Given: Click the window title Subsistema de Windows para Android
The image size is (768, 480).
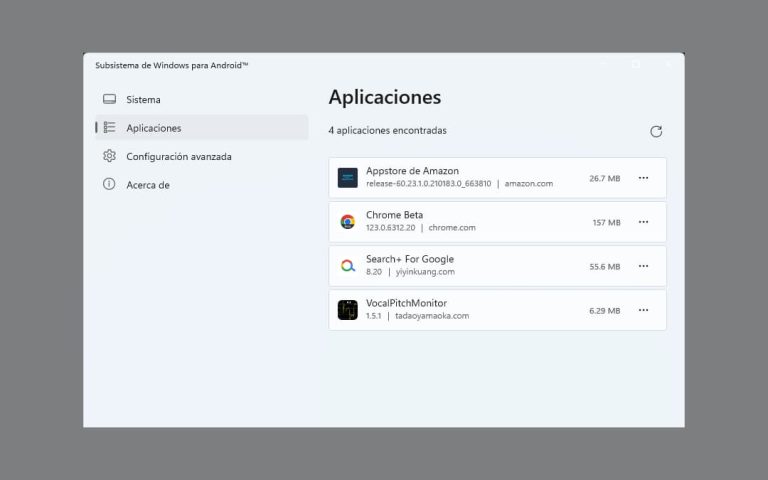Looking at the screenshot, I should tap(171, 65).
